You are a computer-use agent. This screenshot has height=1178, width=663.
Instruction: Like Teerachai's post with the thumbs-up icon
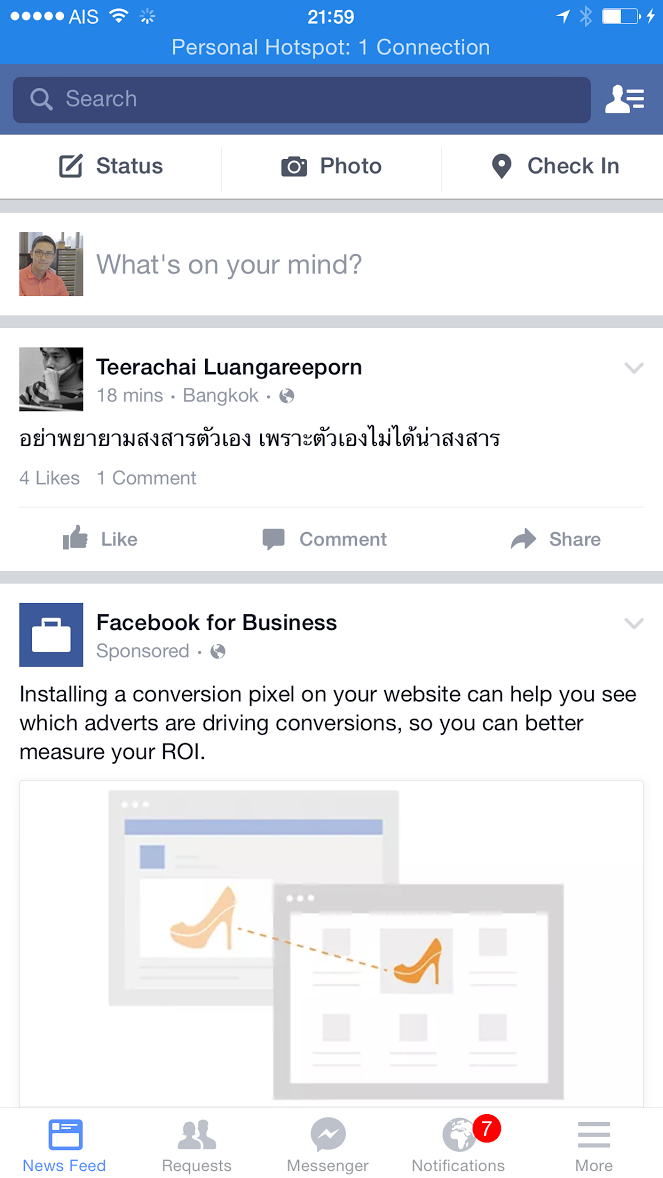coord(75,538)
